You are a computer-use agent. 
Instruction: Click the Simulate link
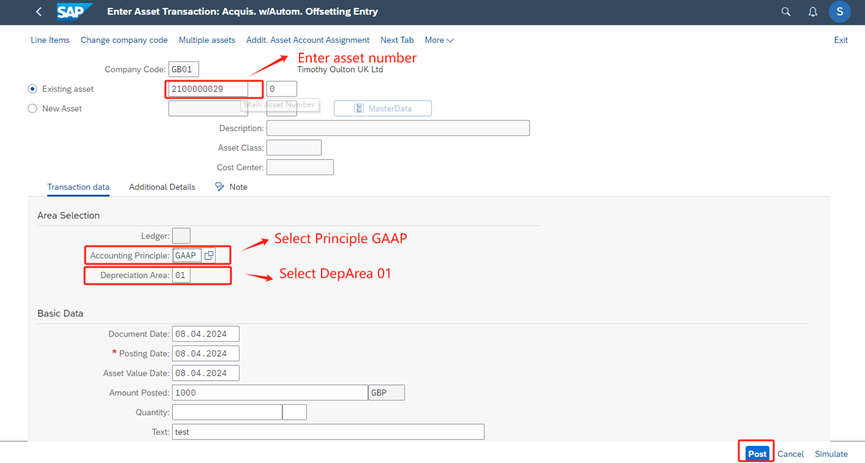point(831,454)
